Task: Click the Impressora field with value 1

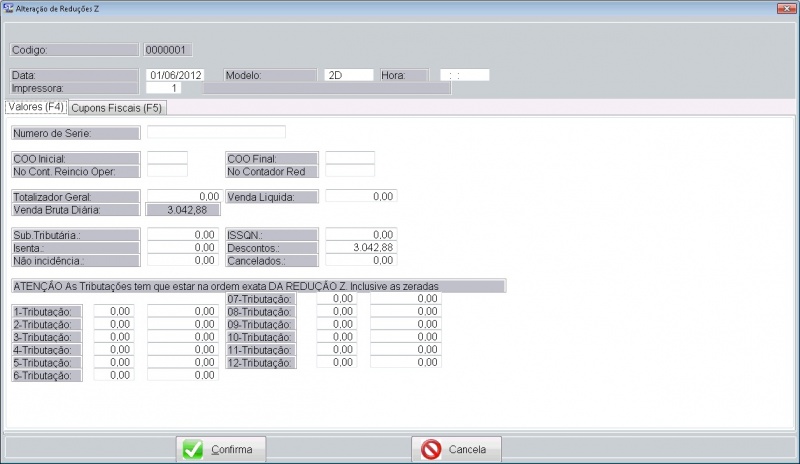Action: (175, 88)
